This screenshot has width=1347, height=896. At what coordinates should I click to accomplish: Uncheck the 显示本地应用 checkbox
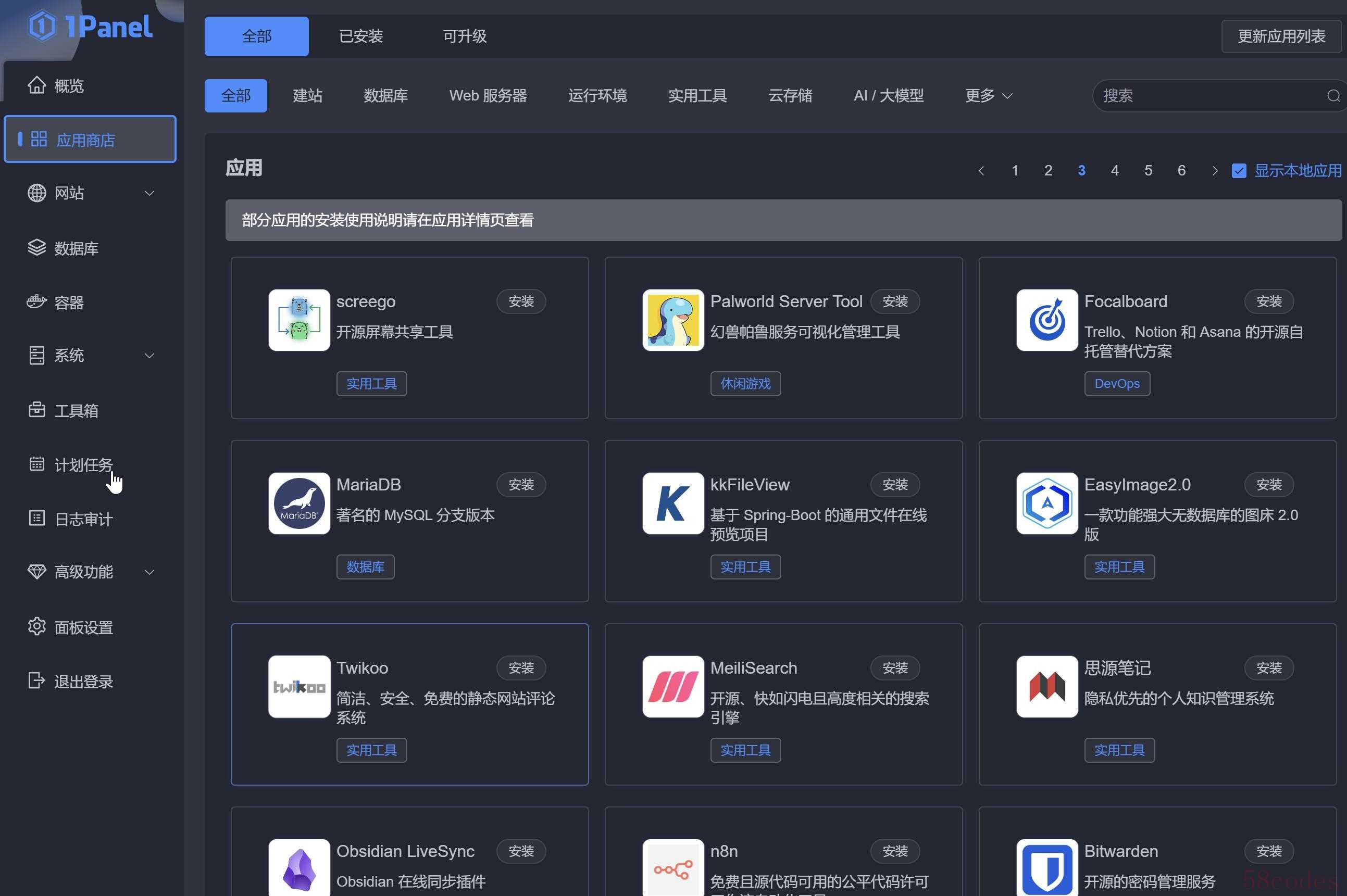coord(1239,170)
